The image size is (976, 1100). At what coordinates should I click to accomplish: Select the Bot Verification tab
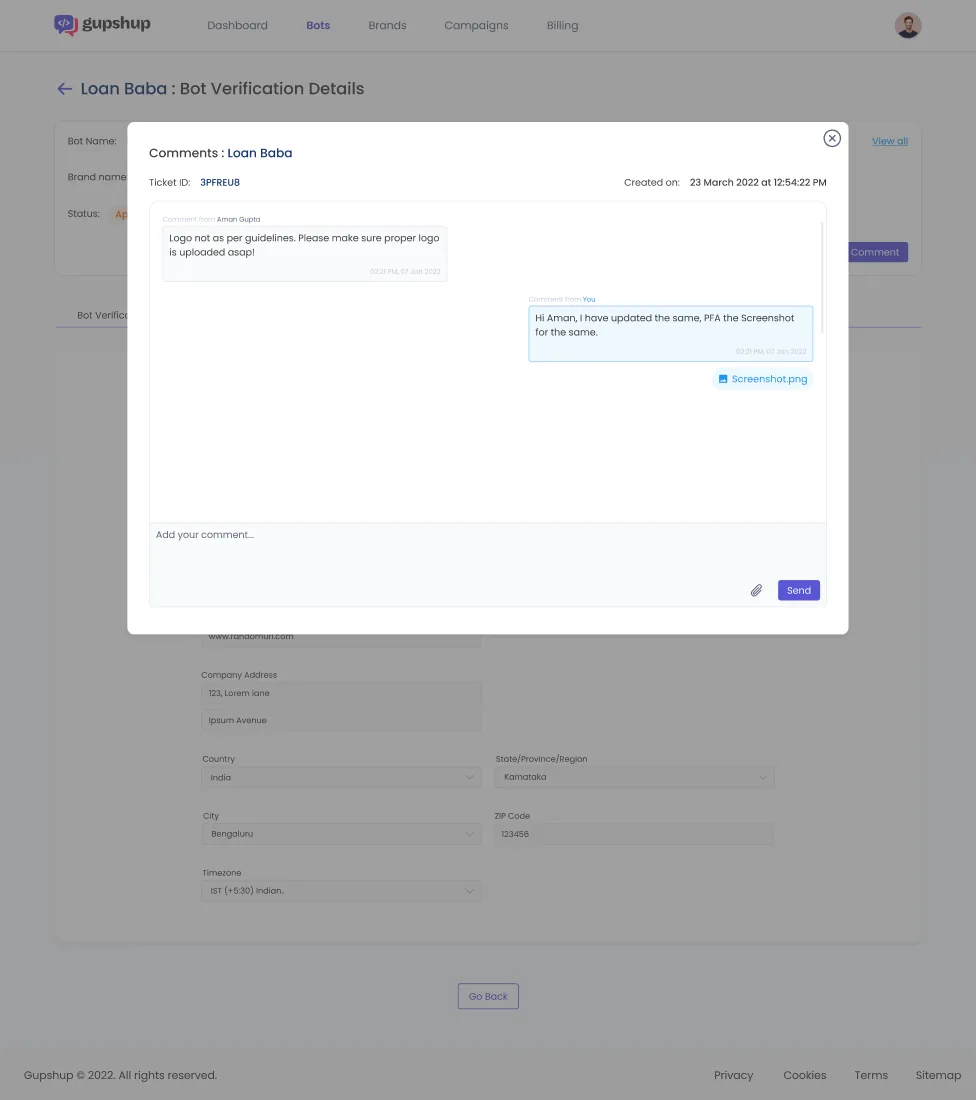[102, 315]
